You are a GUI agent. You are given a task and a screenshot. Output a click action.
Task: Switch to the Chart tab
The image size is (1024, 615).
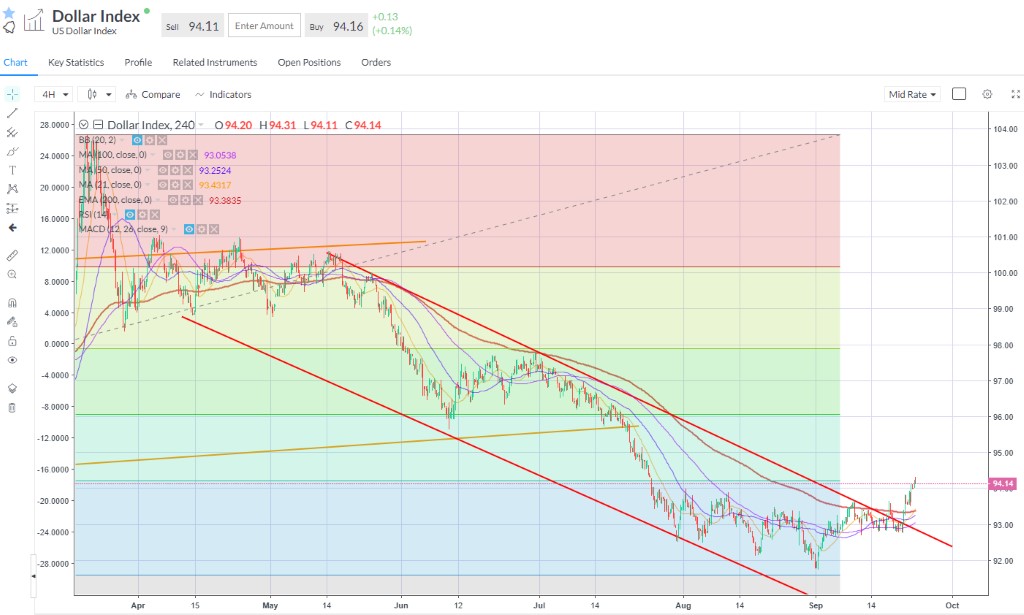(x=16, y=62)
